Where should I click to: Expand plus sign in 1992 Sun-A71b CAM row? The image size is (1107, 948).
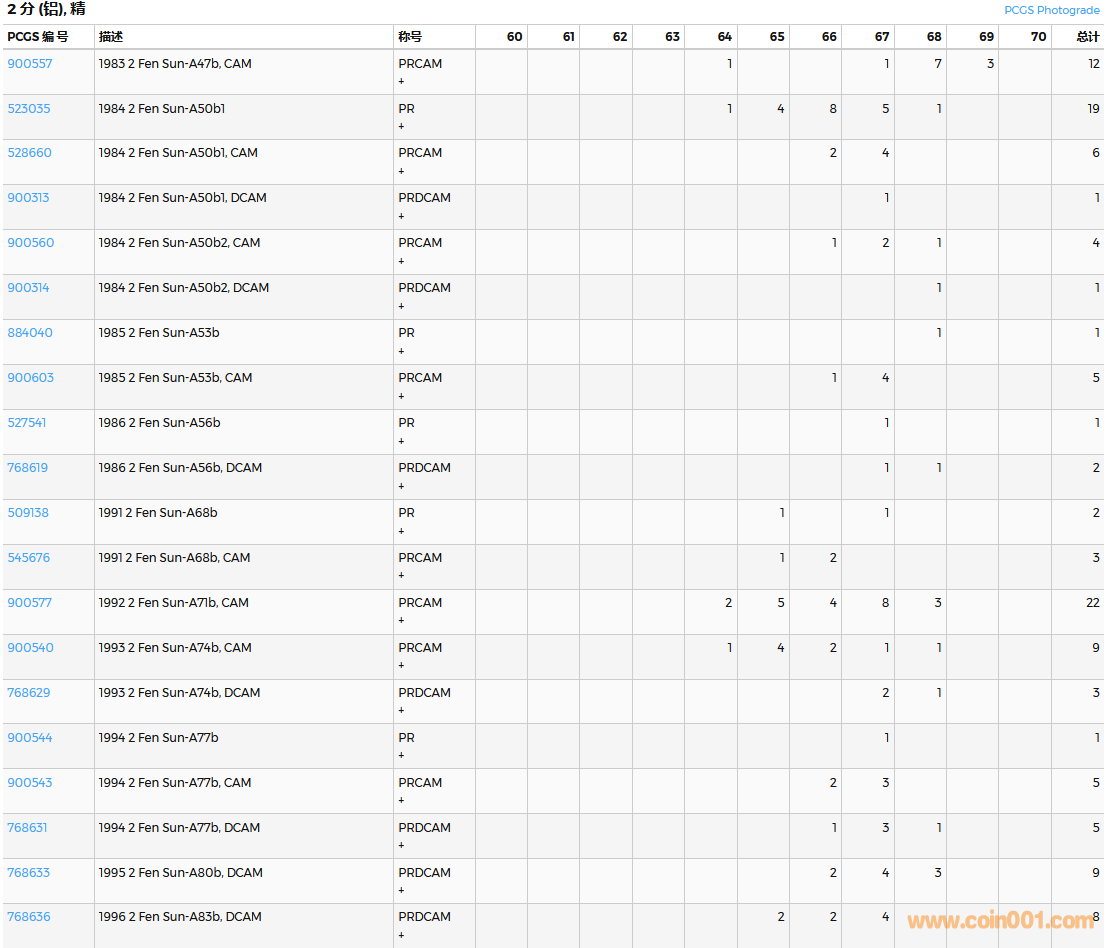click(x=402, y=620)
